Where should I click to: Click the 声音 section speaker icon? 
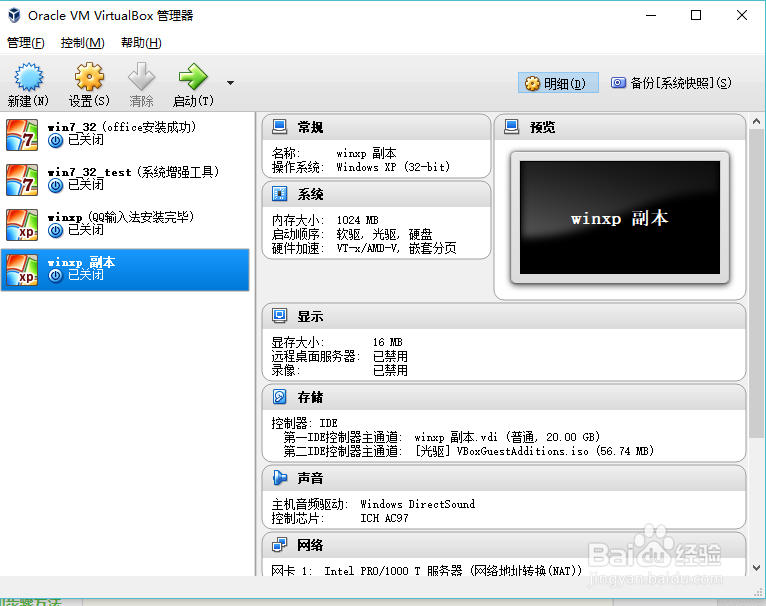pyautogui.click(x=279, y=477)
